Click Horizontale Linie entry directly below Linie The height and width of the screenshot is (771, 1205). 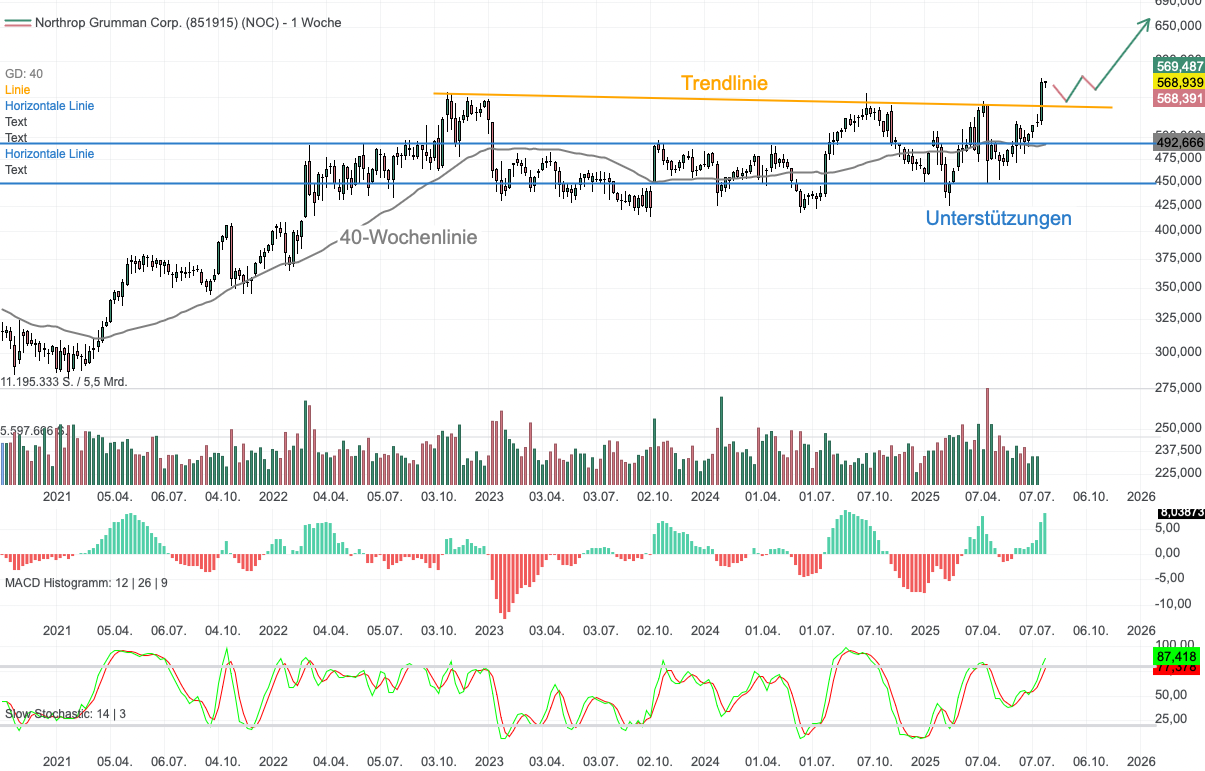tap(50, 106)
